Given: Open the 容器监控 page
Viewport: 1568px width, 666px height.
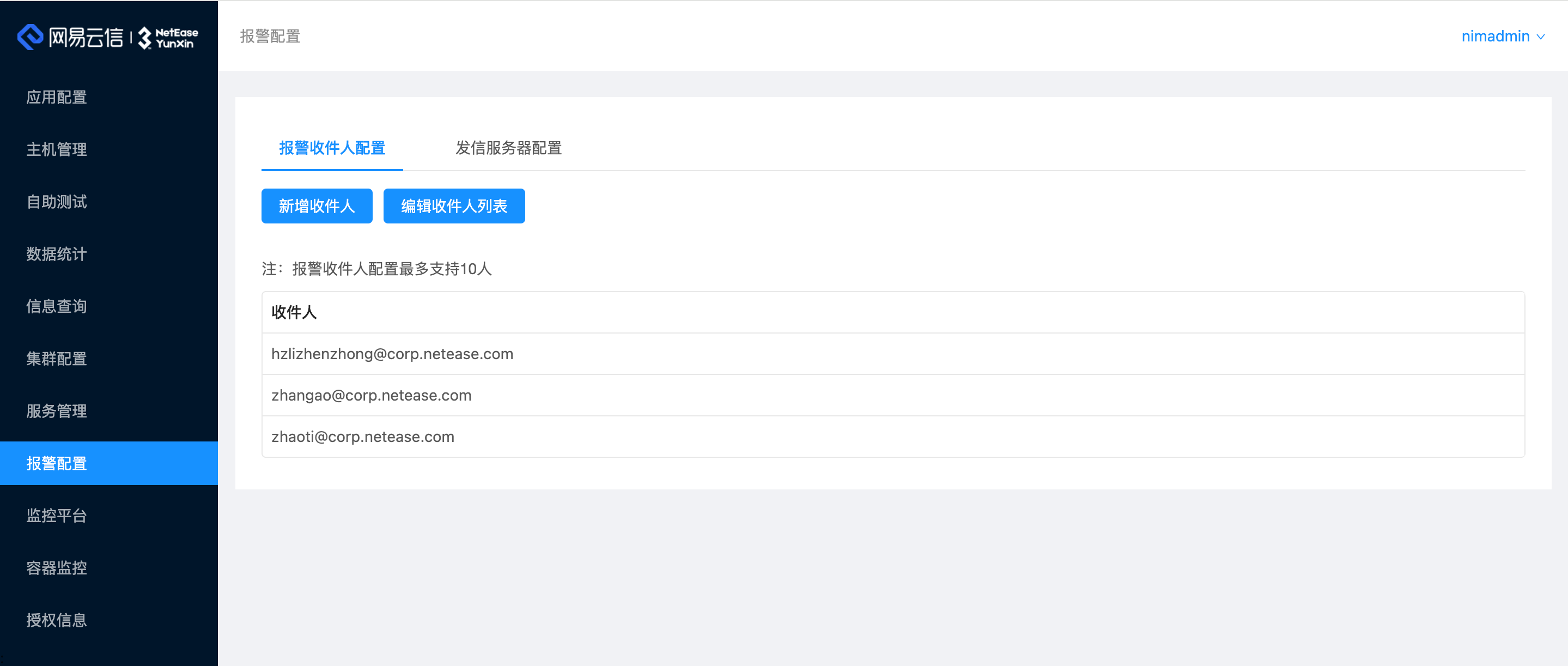Looking at the screenshot, I should (57, 568).
